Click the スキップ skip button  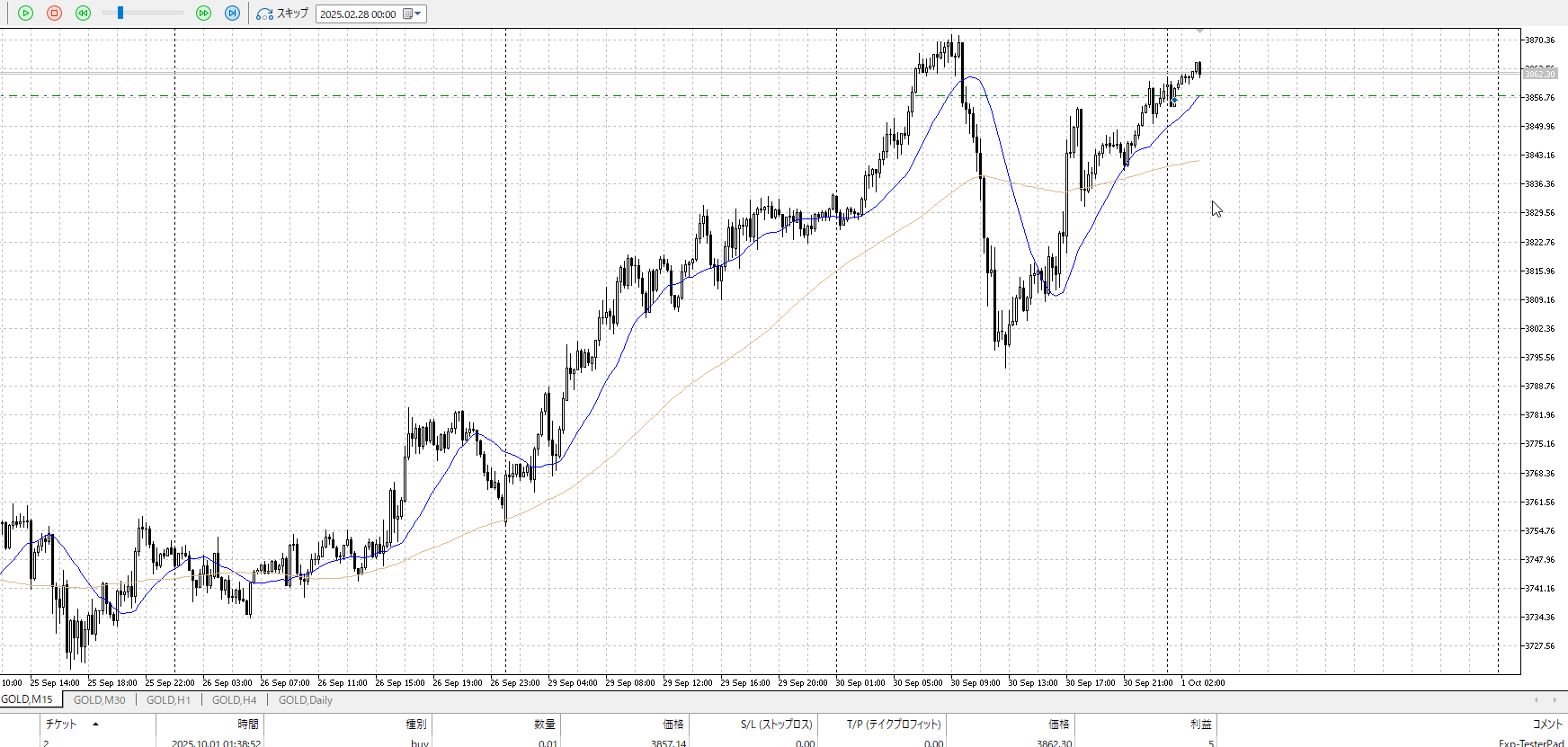(x=282, y=13)
